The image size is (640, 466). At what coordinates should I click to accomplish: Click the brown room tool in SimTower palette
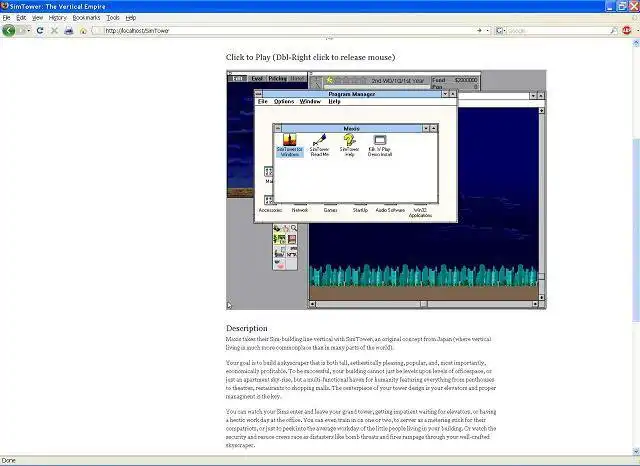(x=292, y=239)
